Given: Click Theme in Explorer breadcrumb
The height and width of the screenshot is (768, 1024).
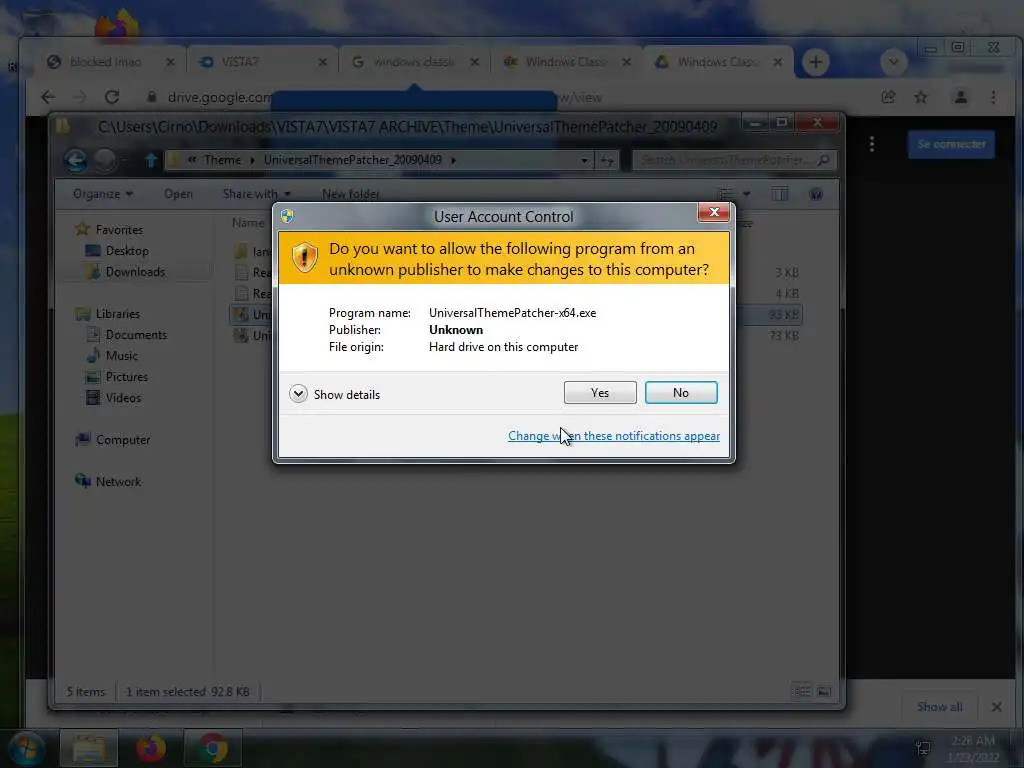Looking at the screenshot, I should (222, 160).
